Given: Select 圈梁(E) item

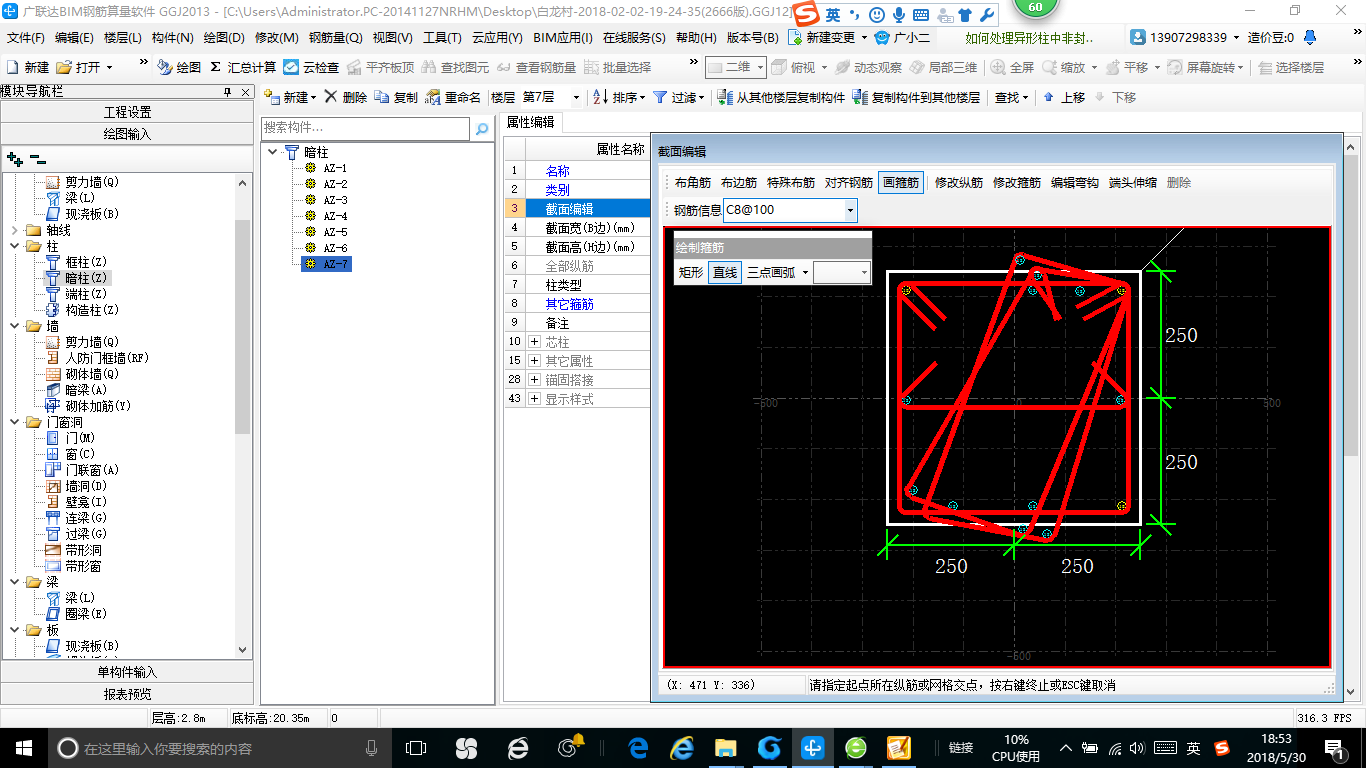Looking at the screenshot, I should pyautogui.click(x=77, y=614).
